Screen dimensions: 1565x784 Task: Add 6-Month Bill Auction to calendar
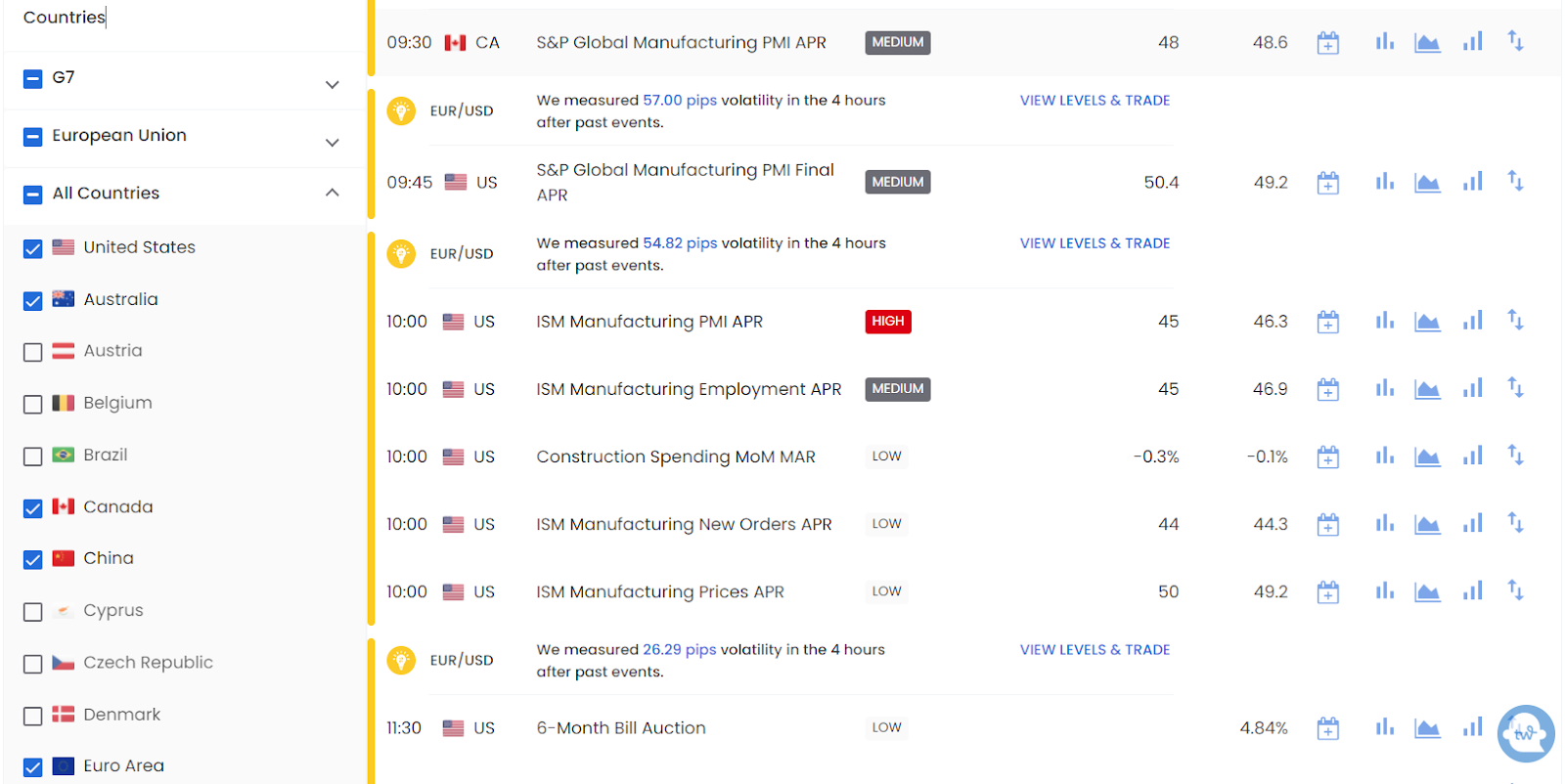coord(1327,728)
